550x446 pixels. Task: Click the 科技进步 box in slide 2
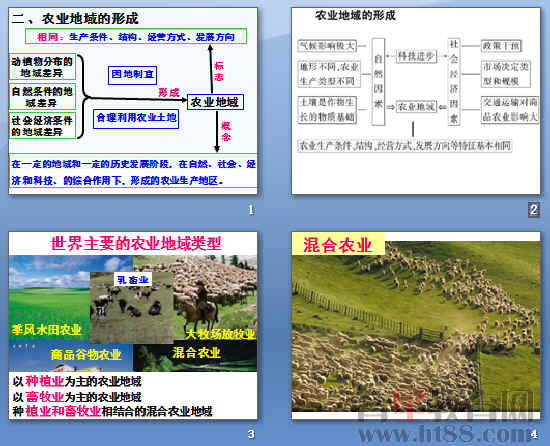coord(416,56)
